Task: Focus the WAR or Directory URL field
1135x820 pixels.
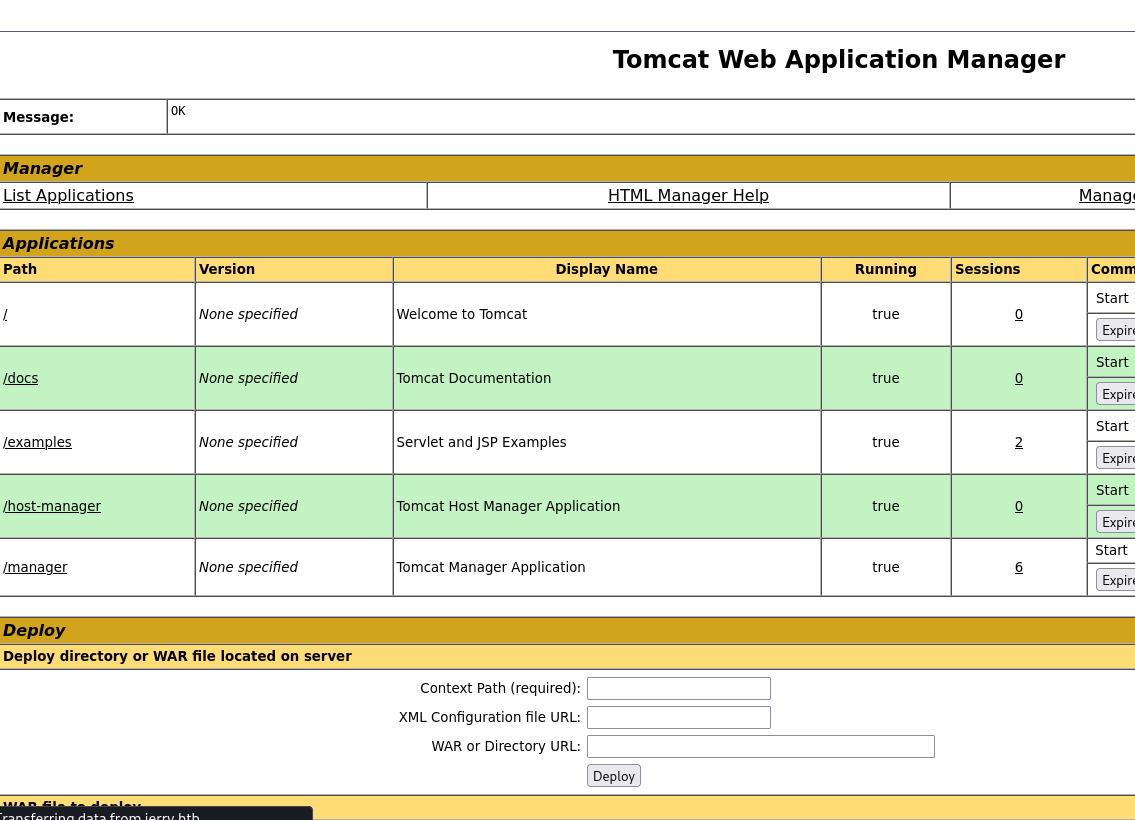Action: (x=761, y=746)
